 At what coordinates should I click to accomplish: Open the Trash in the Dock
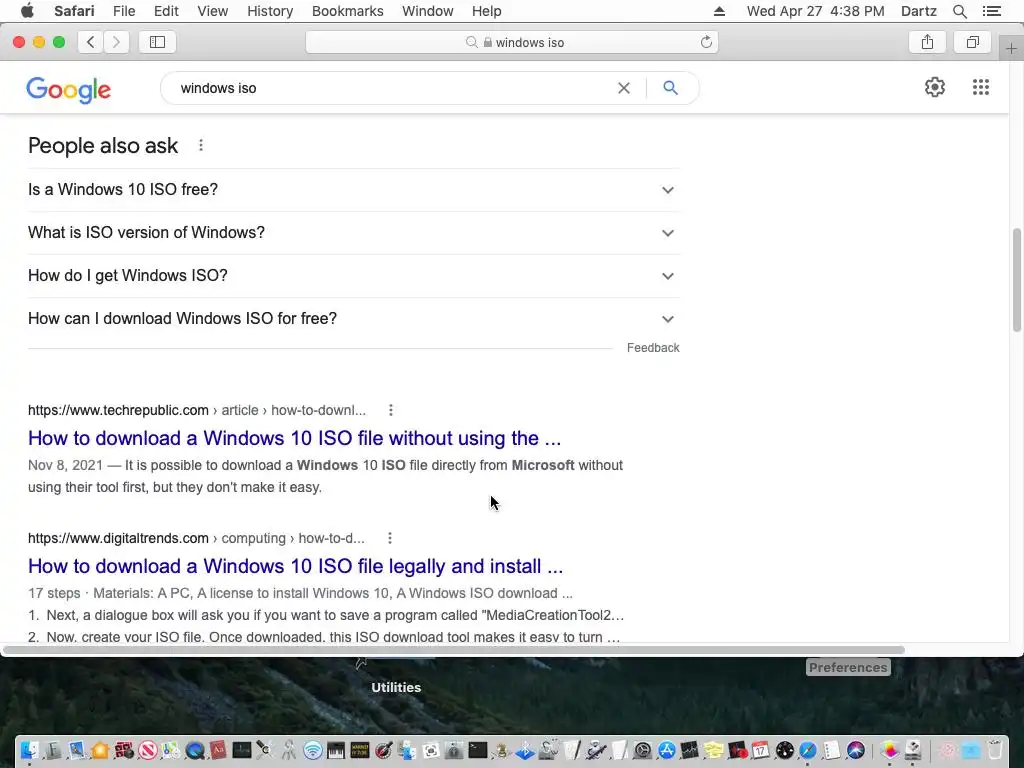pyautogui.click(x=995, y=750)
